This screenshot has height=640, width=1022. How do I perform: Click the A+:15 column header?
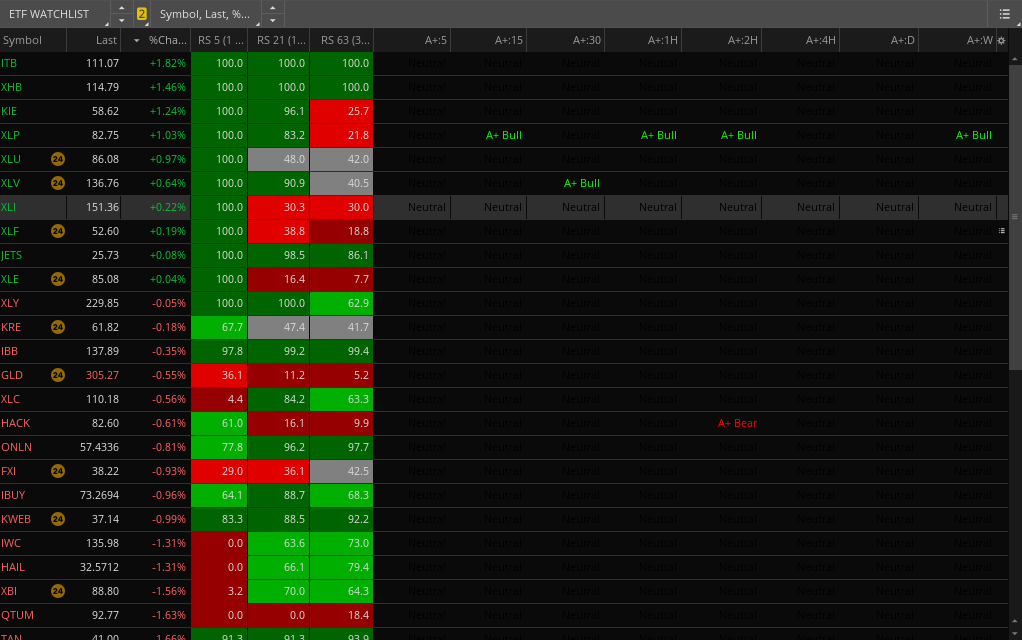488,40
